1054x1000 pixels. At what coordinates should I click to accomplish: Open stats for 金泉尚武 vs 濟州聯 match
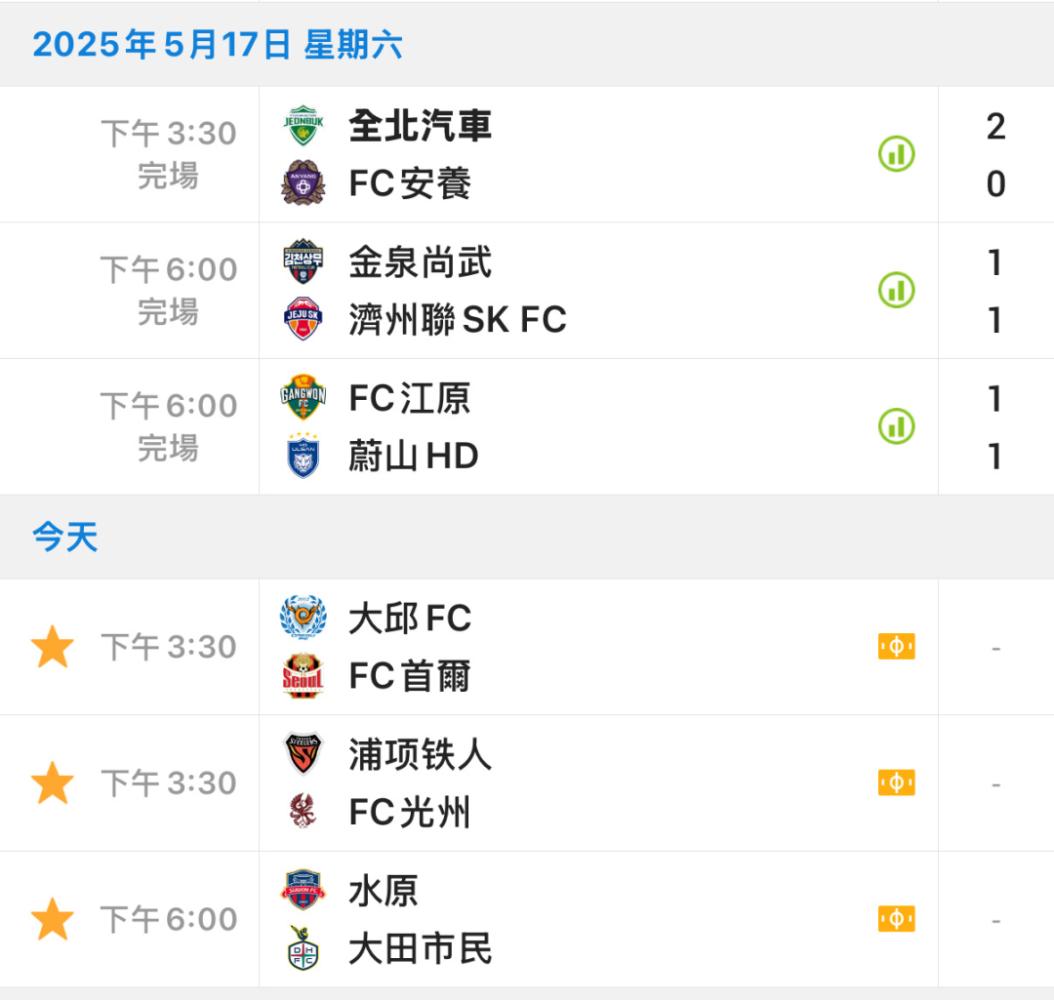896,290
